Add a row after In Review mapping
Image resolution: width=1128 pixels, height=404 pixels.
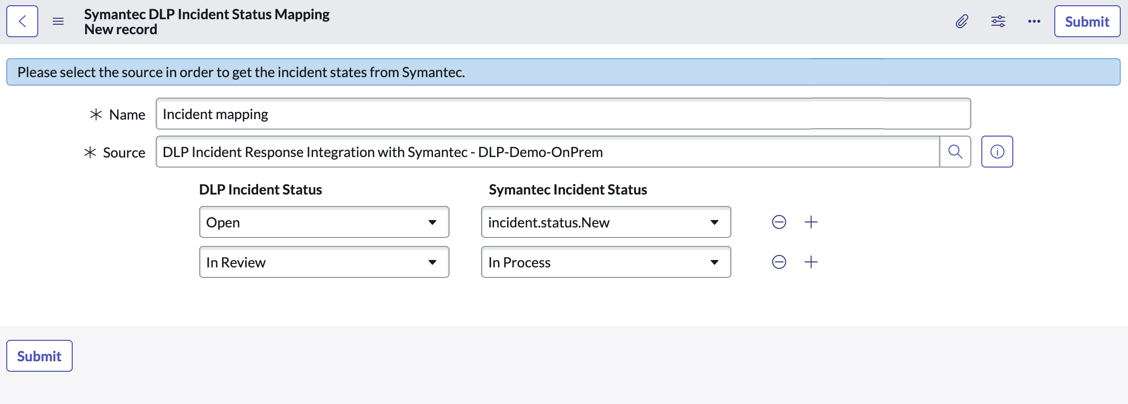811,262
